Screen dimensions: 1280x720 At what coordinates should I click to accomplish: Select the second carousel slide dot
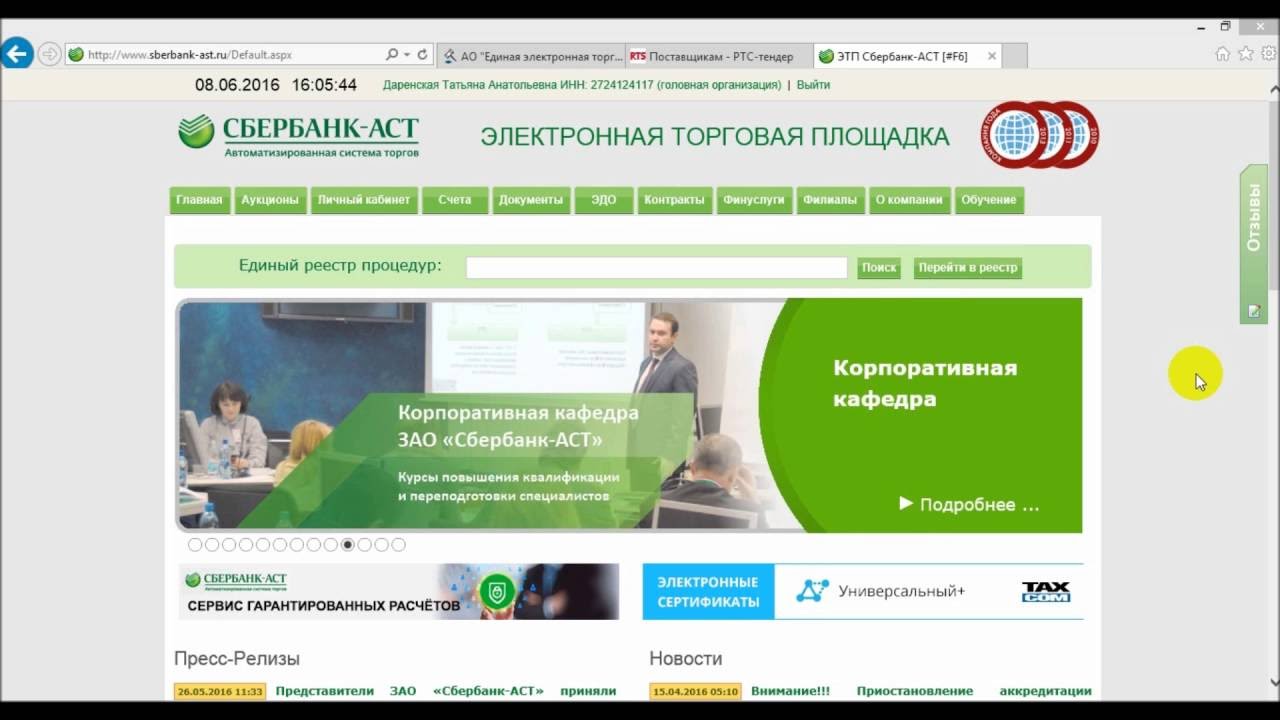coord(212,545)
